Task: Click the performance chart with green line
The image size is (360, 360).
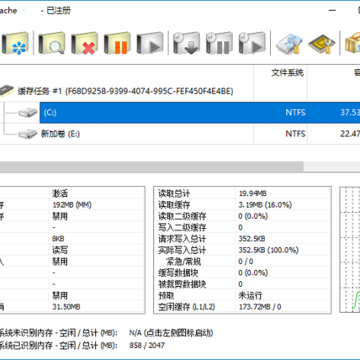Action: click(x=350, y=250)
